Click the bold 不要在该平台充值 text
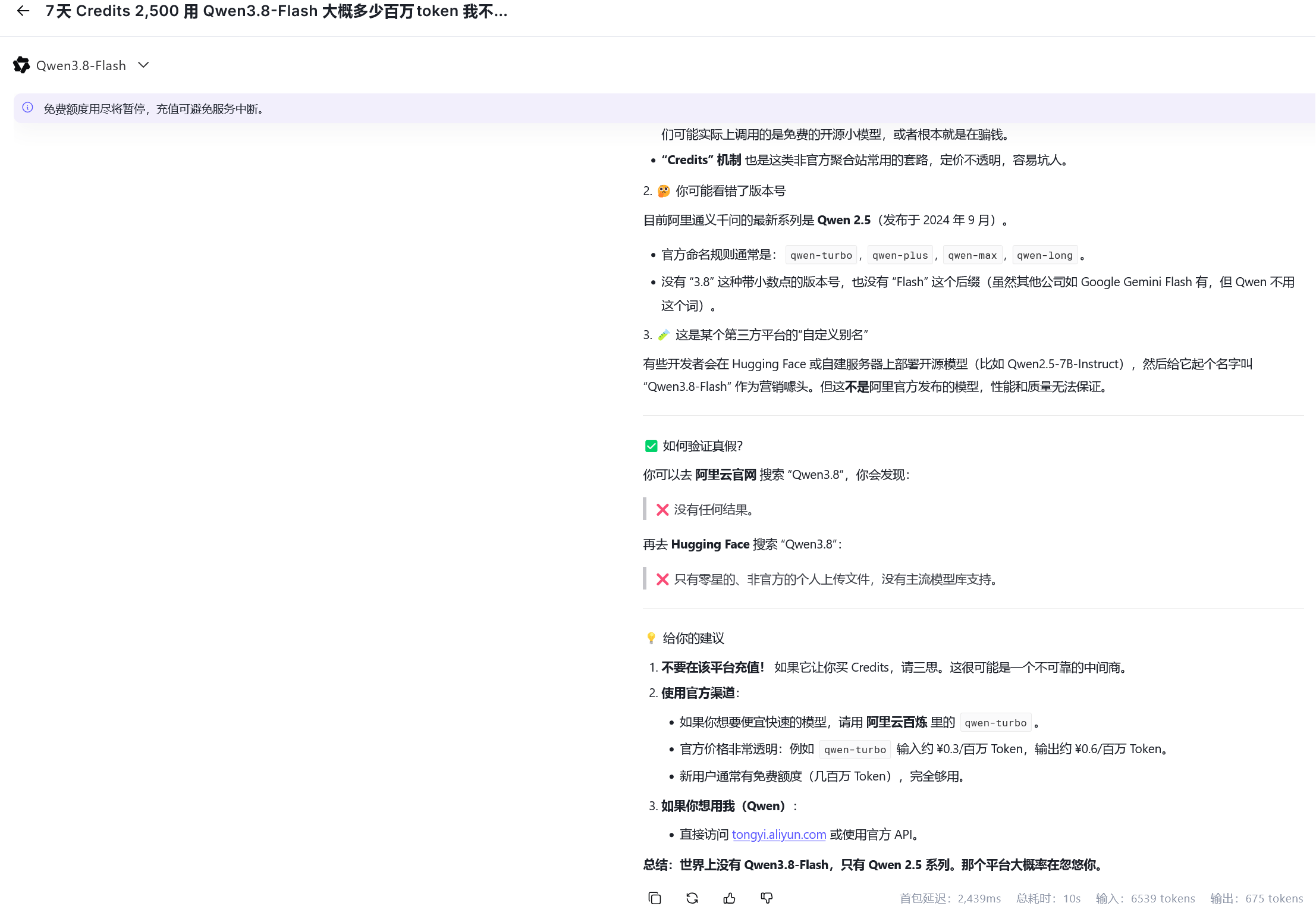 (713, 667)
